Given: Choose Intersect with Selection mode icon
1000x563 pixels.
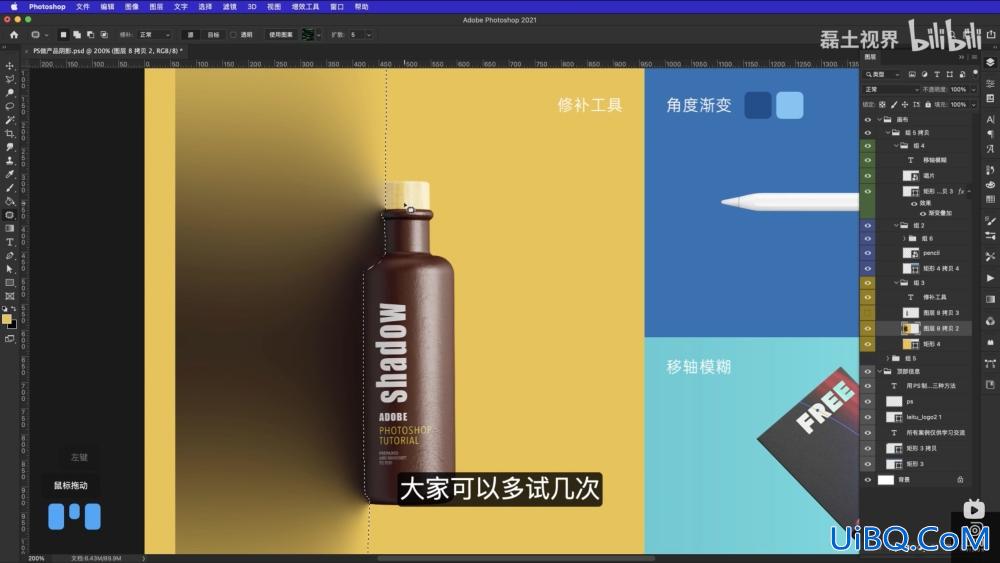Looking at the screenshot, I should pyautogui.click(x=104, y=34).
